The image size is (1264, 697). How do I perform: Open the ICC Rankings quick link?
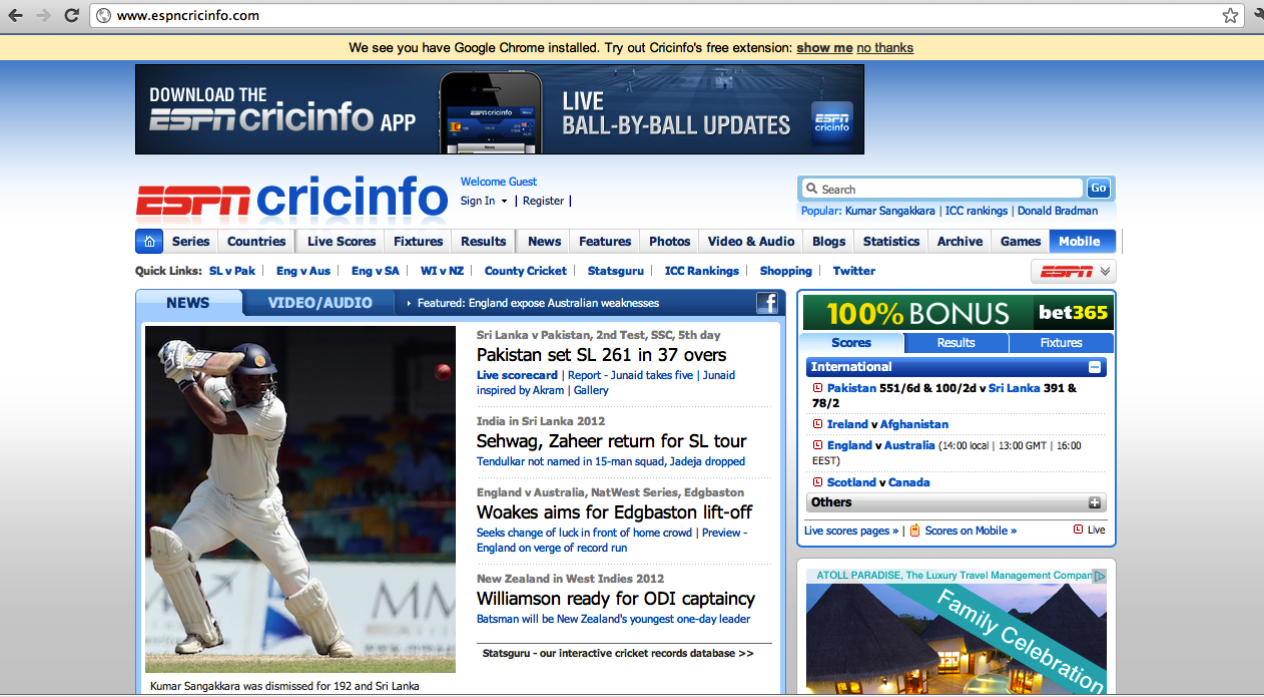pyautogui.click(x=702, y=271)
